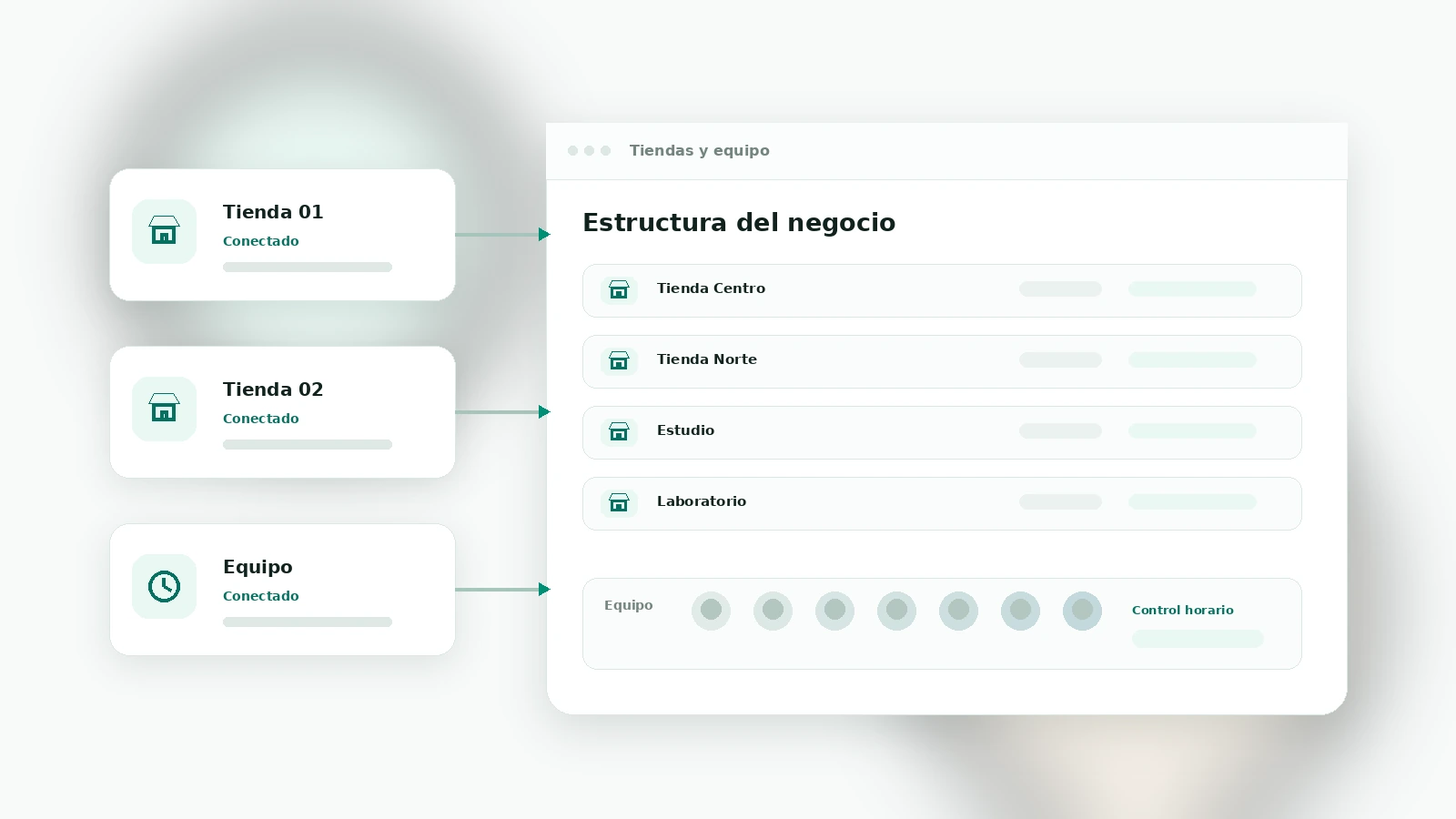Select the Estudio row label
1456x819 pixels.
685,430
